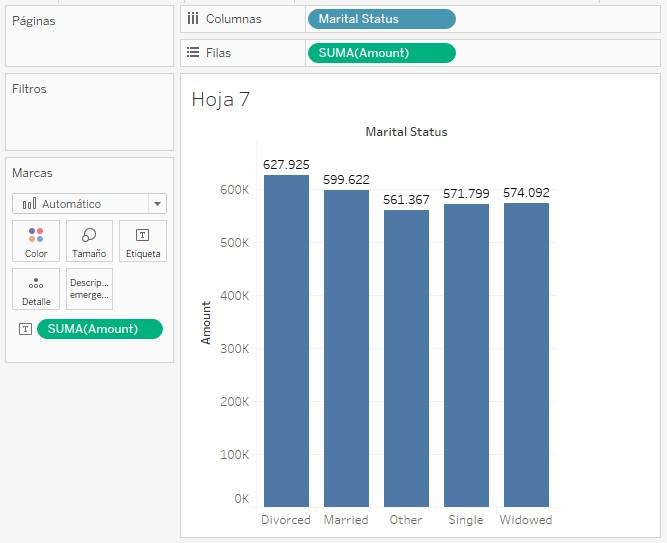Click the Marital Status chart header
This screenshot has width=667, height=543.
coord(406,132)
